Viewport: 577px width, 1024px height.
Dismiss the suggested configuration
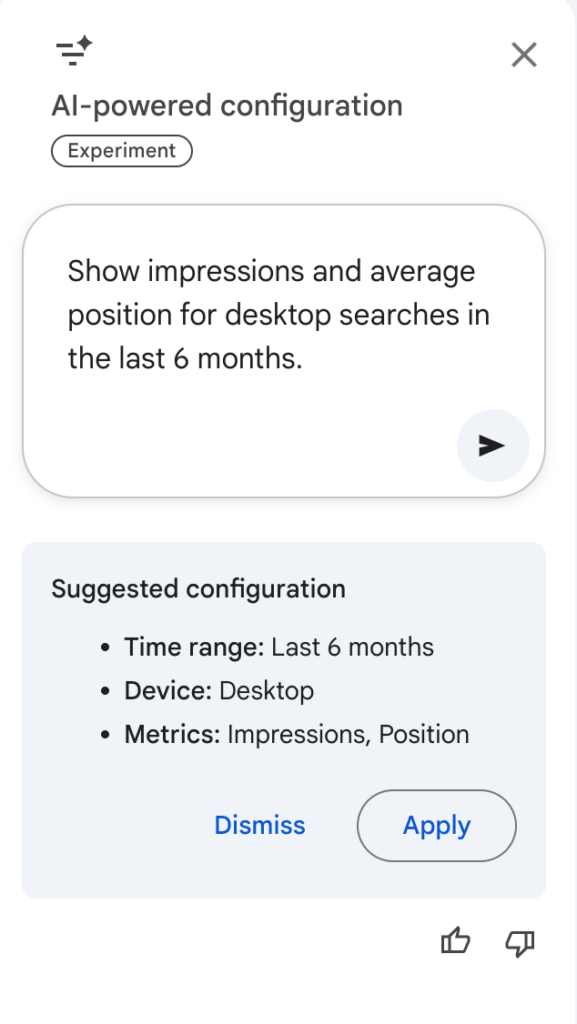[260, 825]
